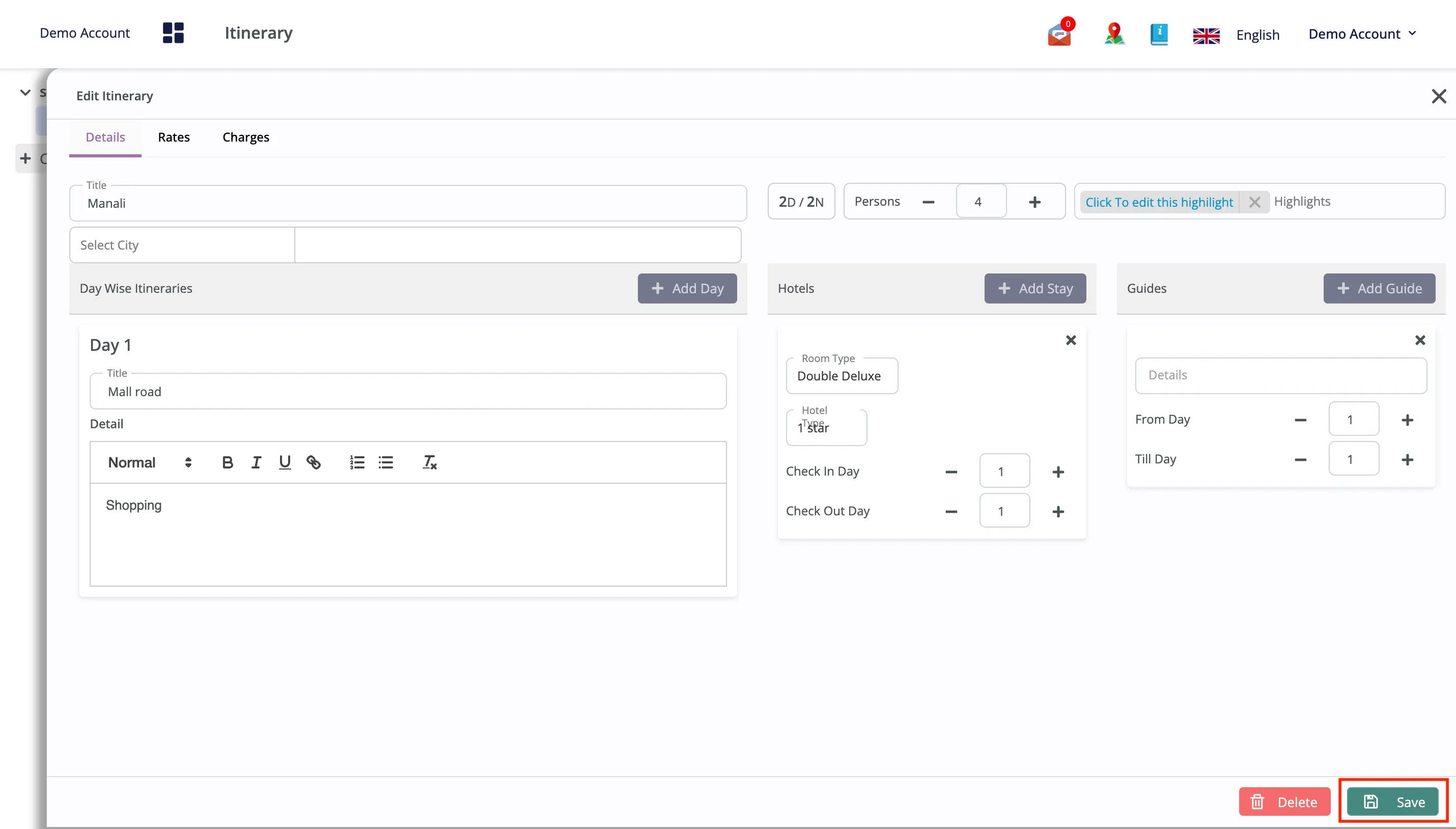This screenshot has width=1456, height=829.
Task: Decrease the Check In Day value
Action: tap(951, 472)
